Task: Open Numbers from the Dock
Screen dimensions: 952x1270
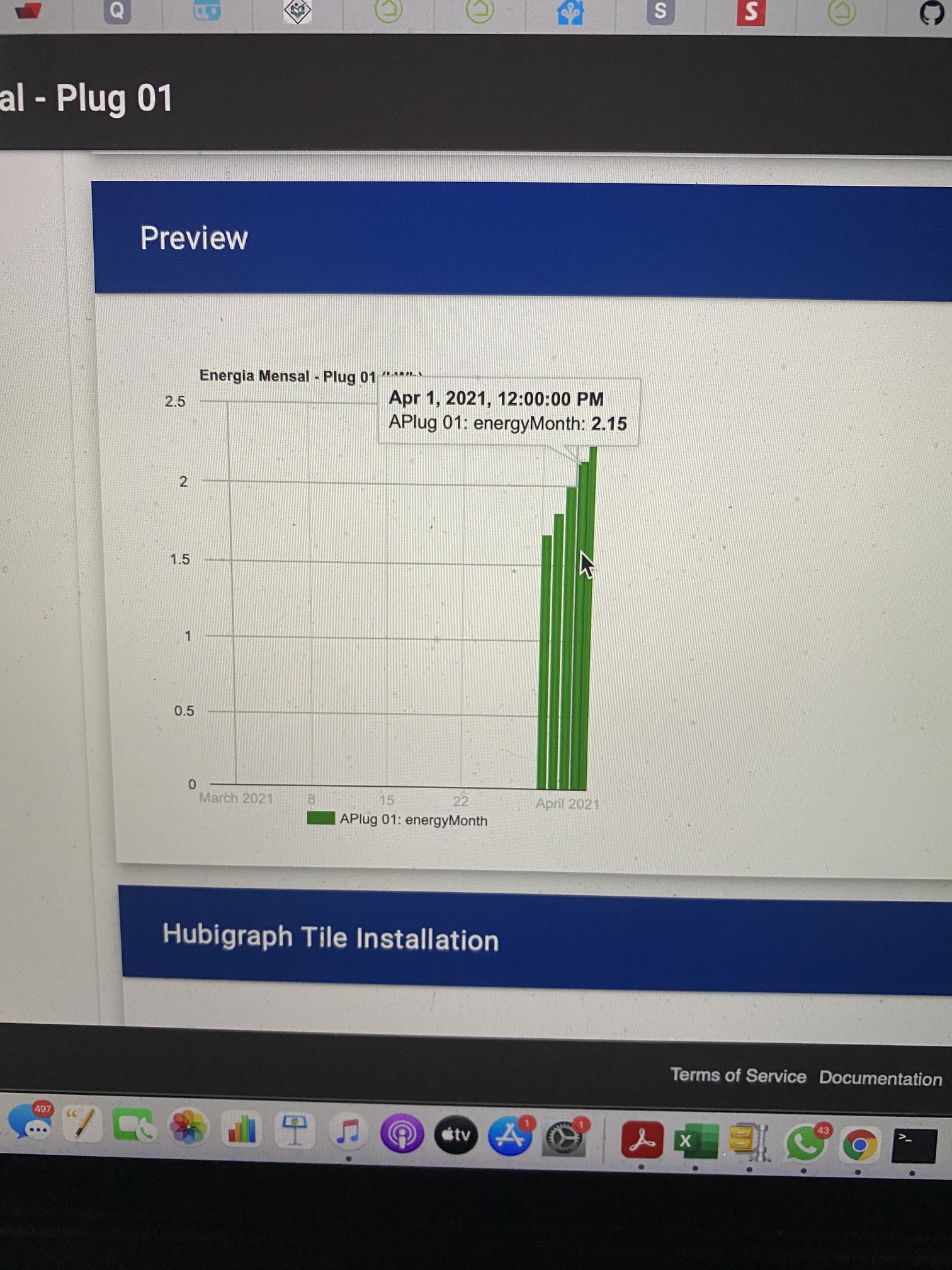Action: point(241,1128)
